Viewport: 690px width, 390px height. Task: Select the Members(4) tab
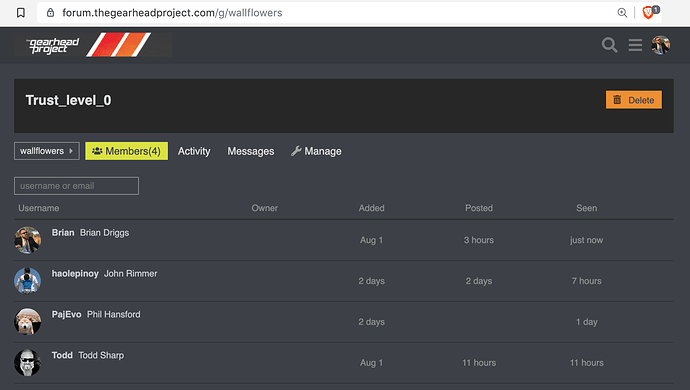126,151
